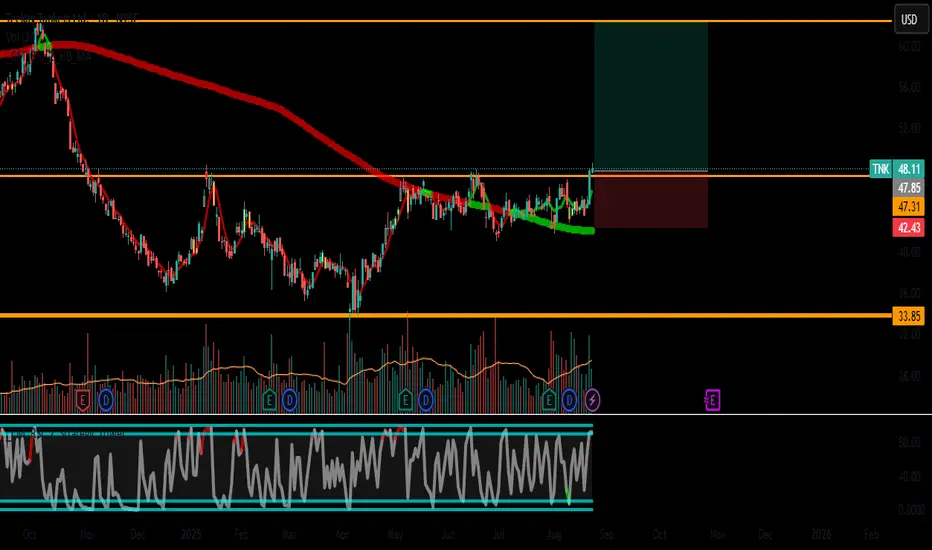Click the Jul label on time axis

click(x=498, y=535)
